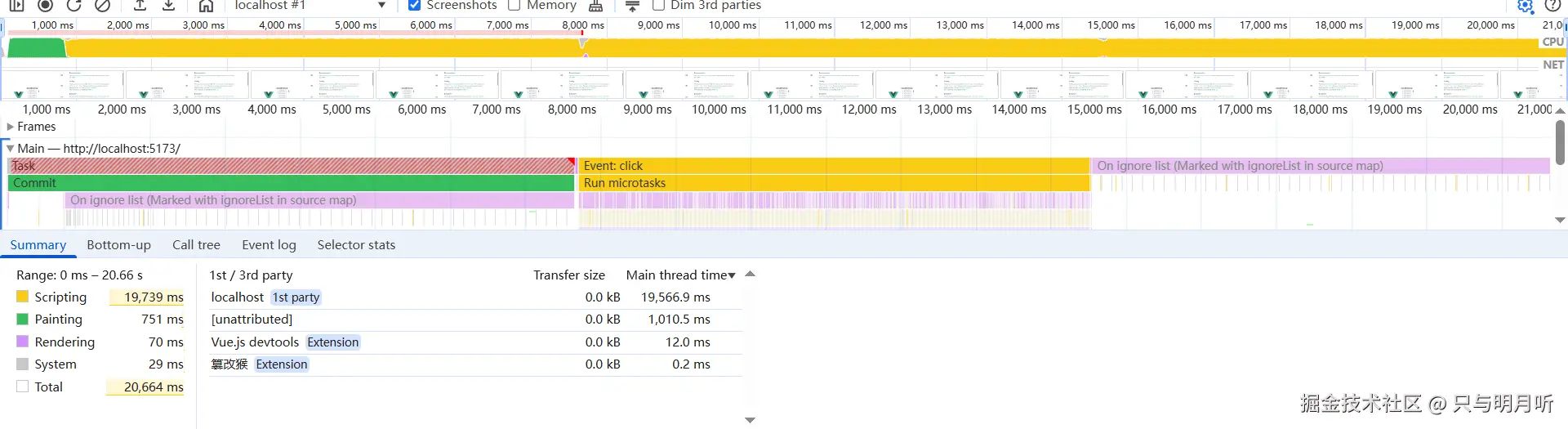Click the Transfer size column header
This screenshot has width=1568, height=429.
click(x=569, y=275)
